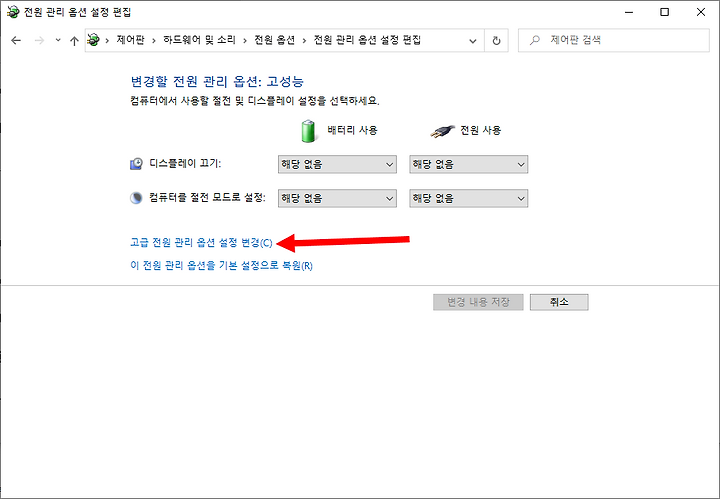Click the 디스플레이 끄기: label
Viewport: 720px width, 499px height.
tap(185, 163)
